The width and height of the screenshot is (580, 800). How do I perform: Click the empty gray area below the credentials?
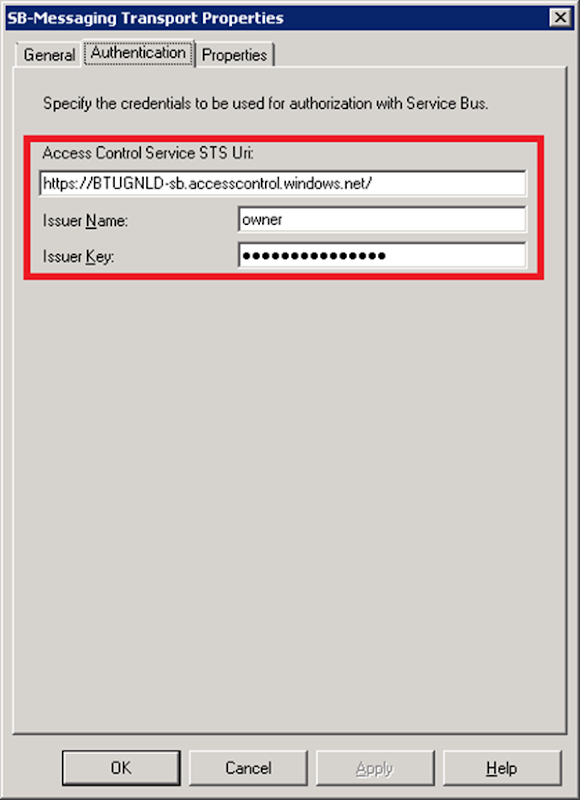pos(289,505)
